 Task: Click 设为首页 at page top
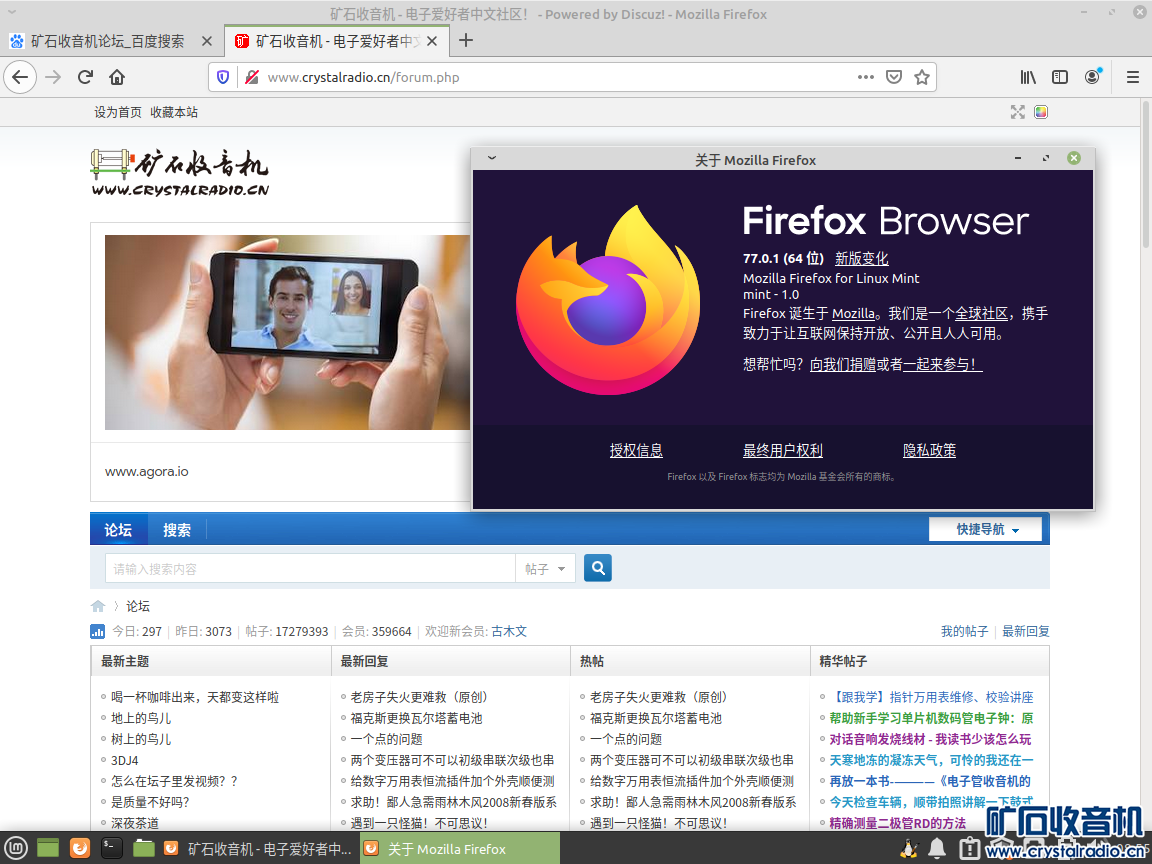tap(118, 112)
